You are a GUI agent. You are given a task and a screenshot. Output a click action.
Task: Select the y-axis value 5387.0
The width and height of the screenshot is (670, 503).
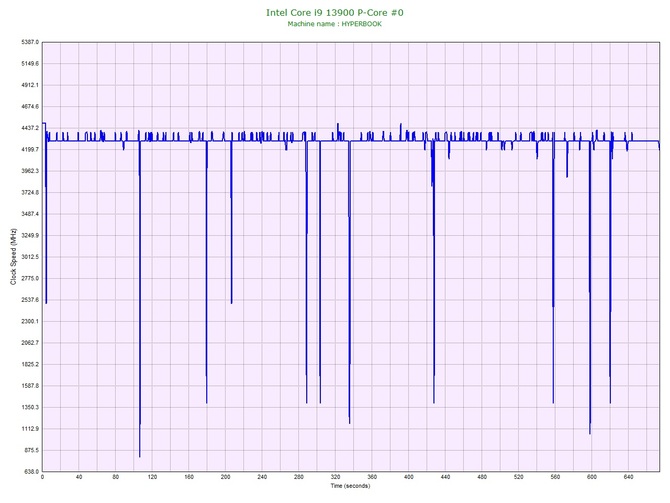tap(30, 42)
